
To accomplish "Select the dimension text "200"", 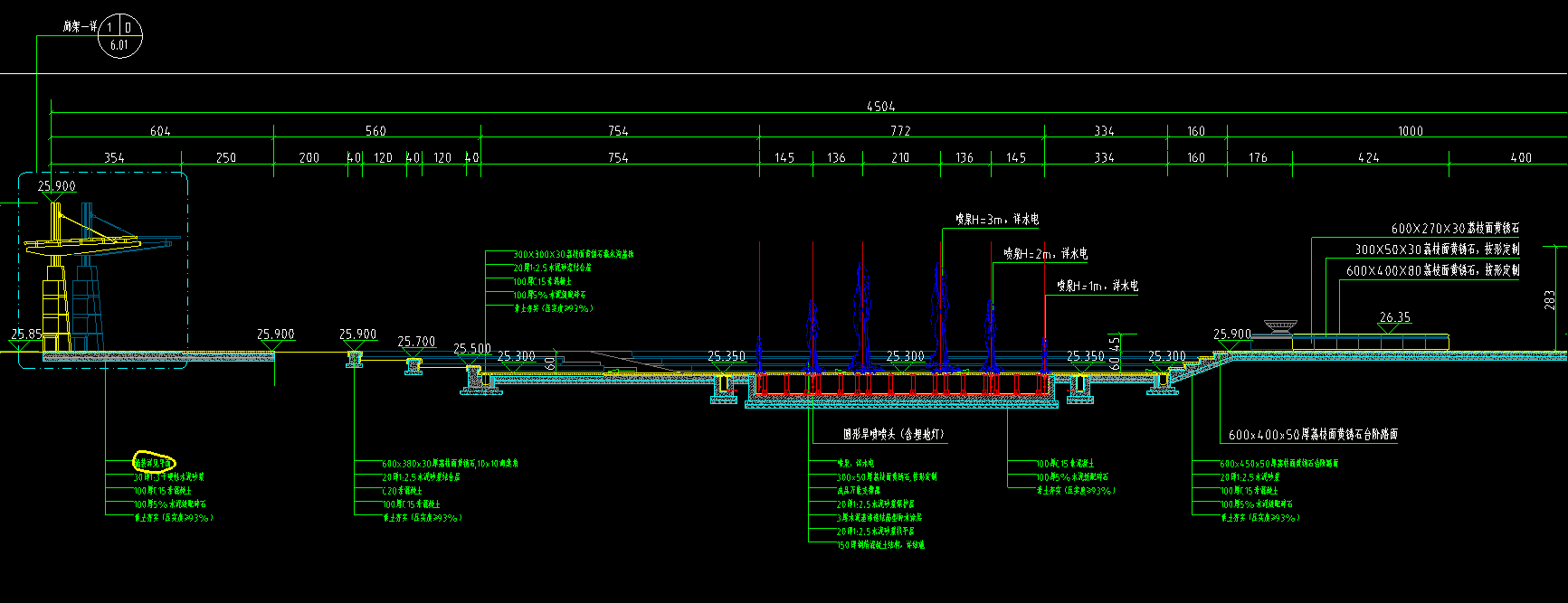I will pos(309,157).
